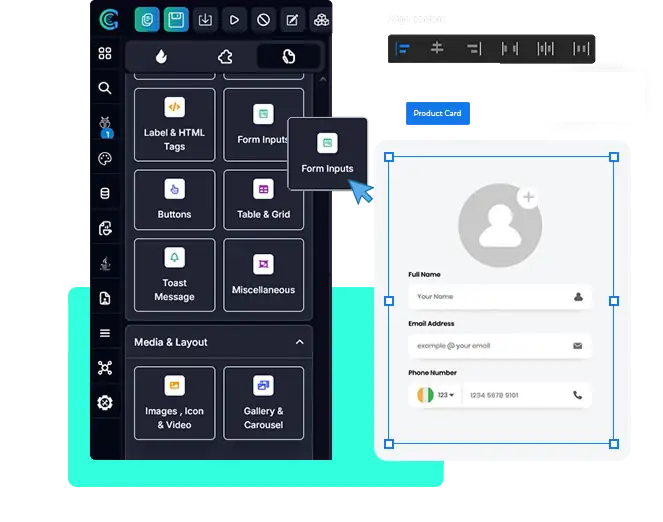
Task: Click the top-left selection handle
Action: point(389,157)
